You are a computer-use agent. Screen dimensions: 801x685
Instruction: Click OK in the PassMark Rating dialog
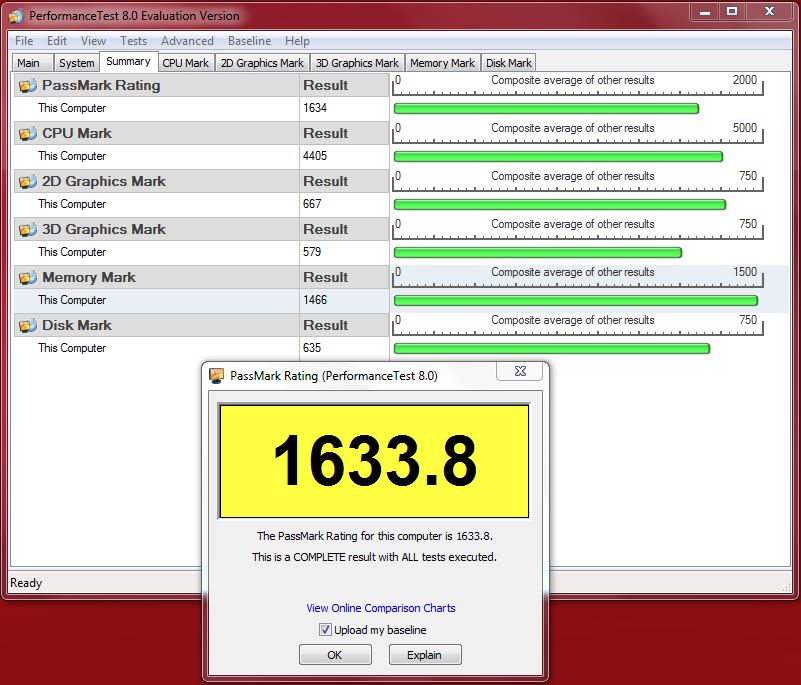(x=335, y=655)
